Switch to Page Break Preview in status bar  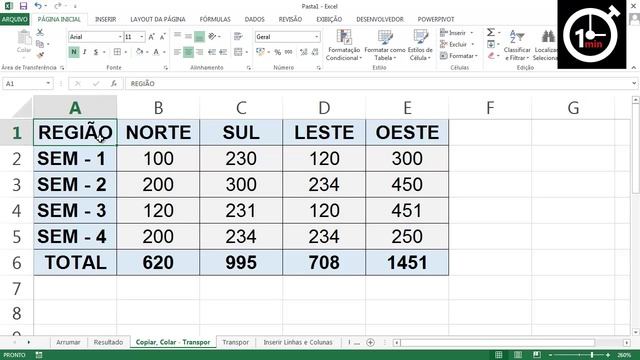pos(537,355)
